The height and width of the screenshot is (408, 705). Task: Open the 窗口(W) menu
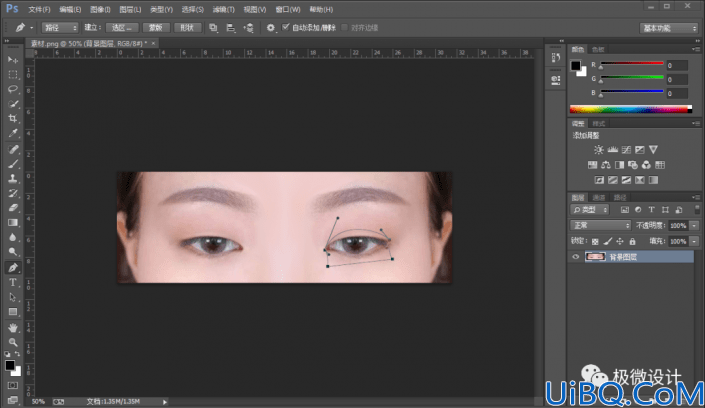[x=288, y=9]
